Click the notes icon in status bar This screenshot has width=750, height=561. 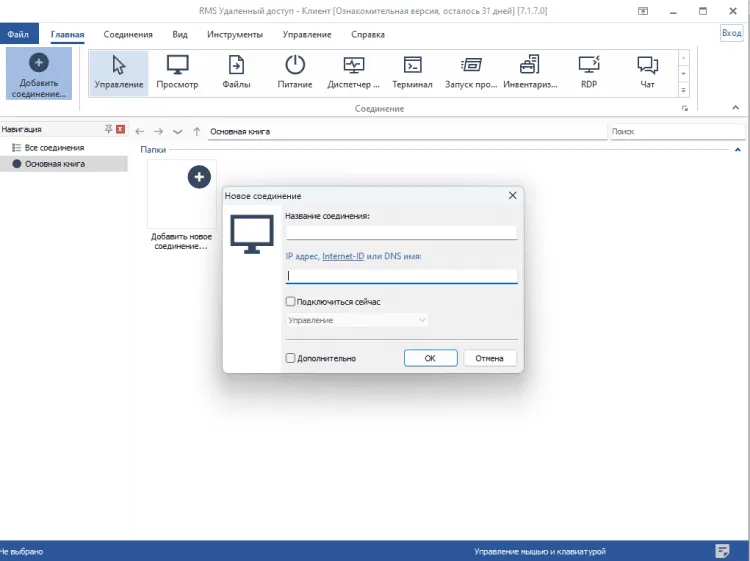(722, 551)
